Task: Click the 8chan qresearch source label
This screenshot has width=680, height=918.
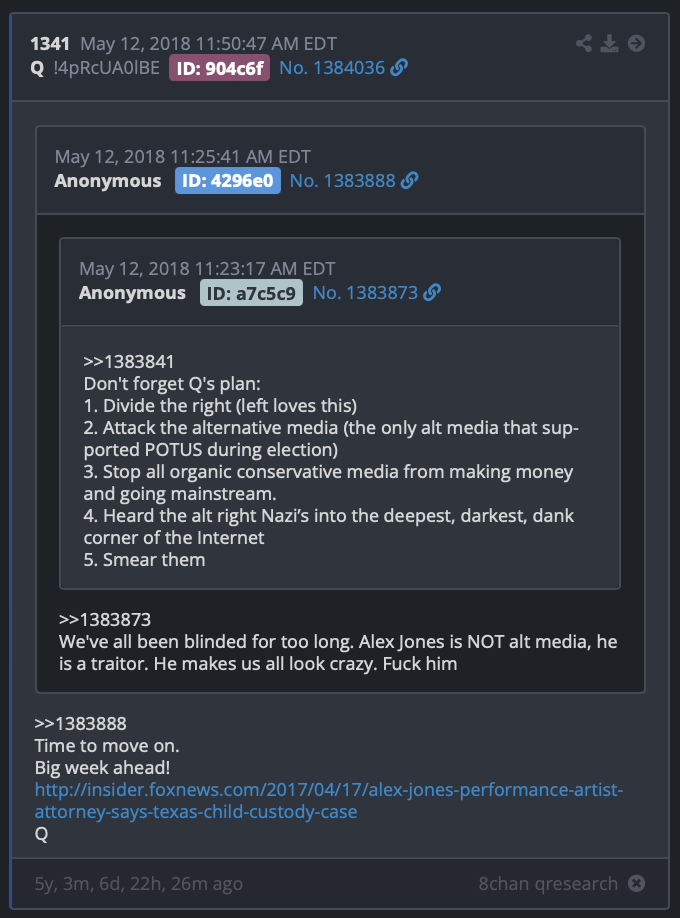Action: click(548, 883)
